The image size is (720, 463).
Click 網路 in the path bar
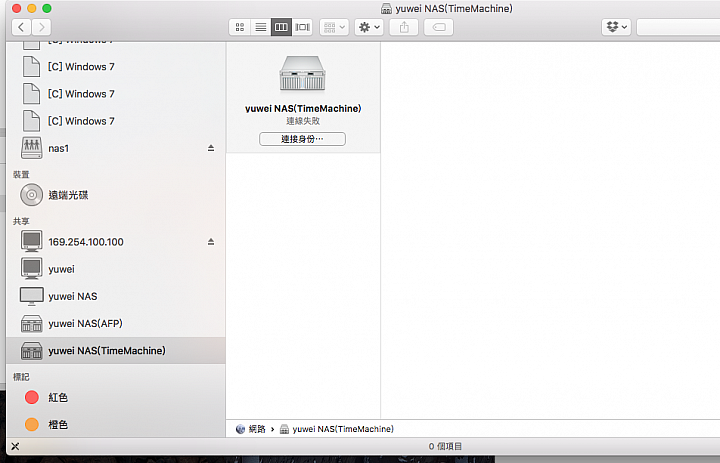click(251, 429)
